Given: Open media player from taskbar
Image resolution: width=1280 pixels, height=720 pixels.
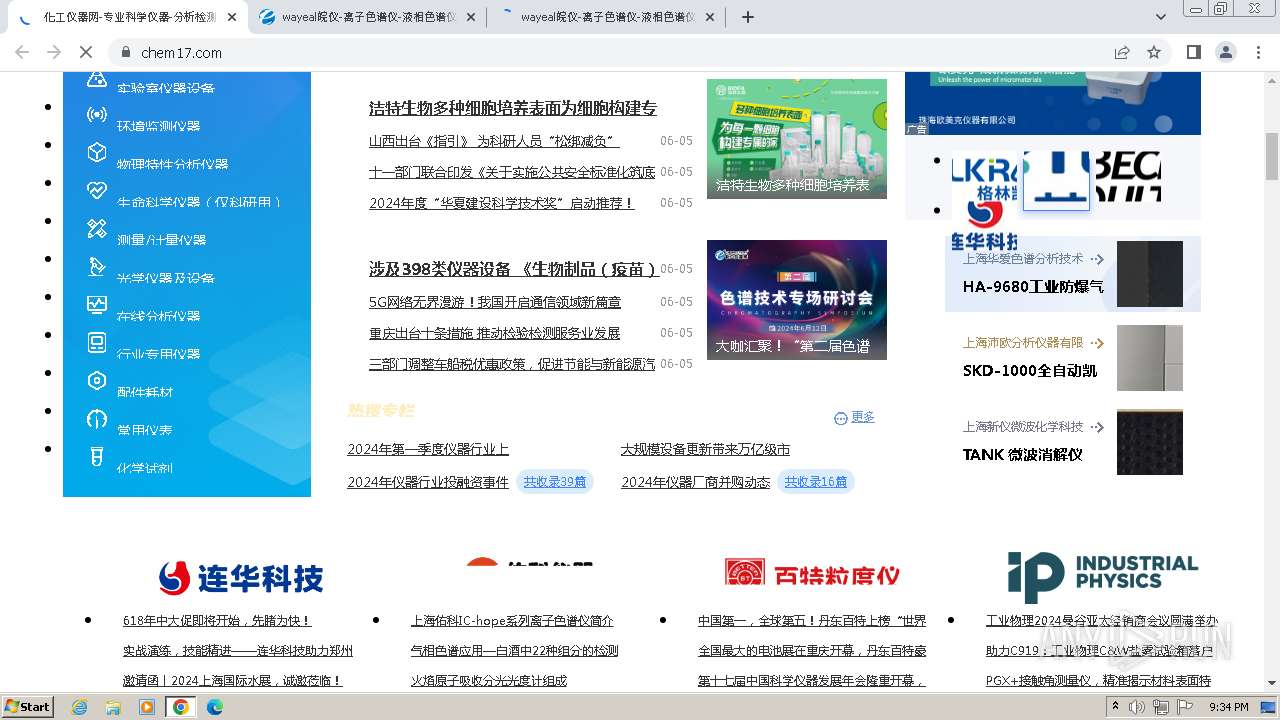Looking at the screenshot, I should [x=147, y=707].
